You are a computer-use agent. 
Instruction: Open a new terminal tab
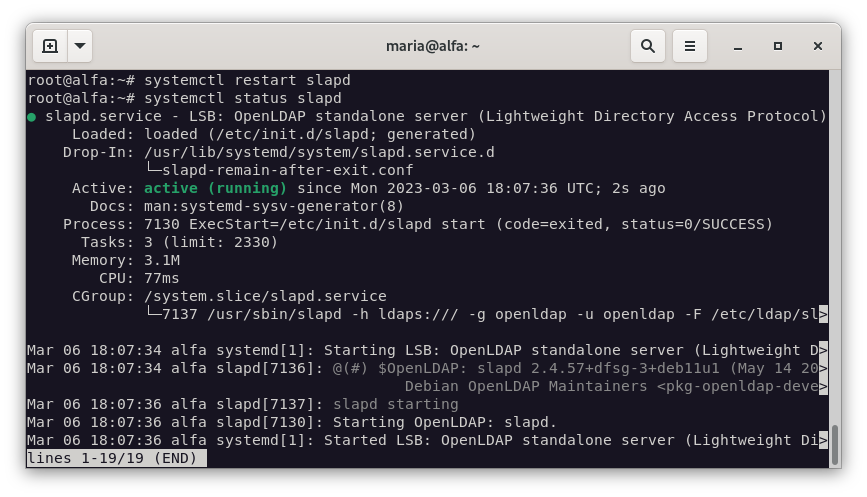pos(50,46)
